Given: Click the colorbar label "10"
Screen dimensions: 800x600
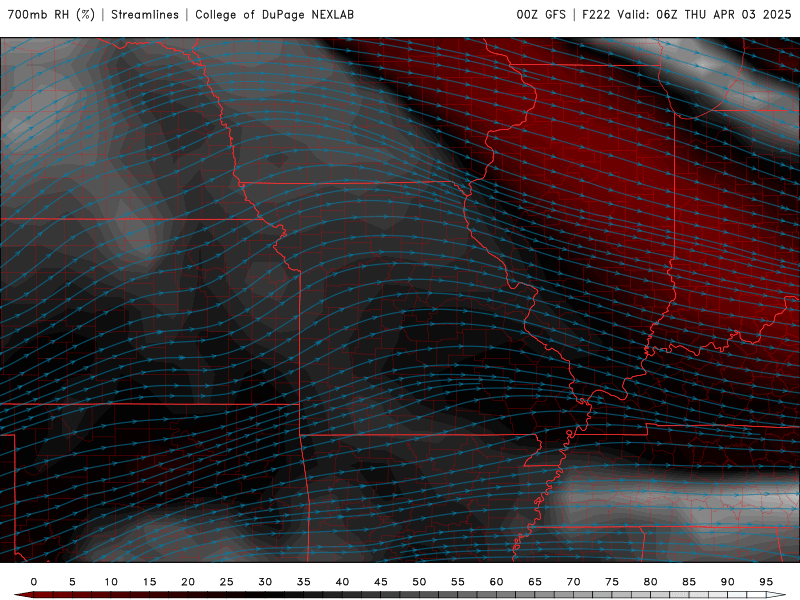Looking at the screenshot, I should click(111, 582).
